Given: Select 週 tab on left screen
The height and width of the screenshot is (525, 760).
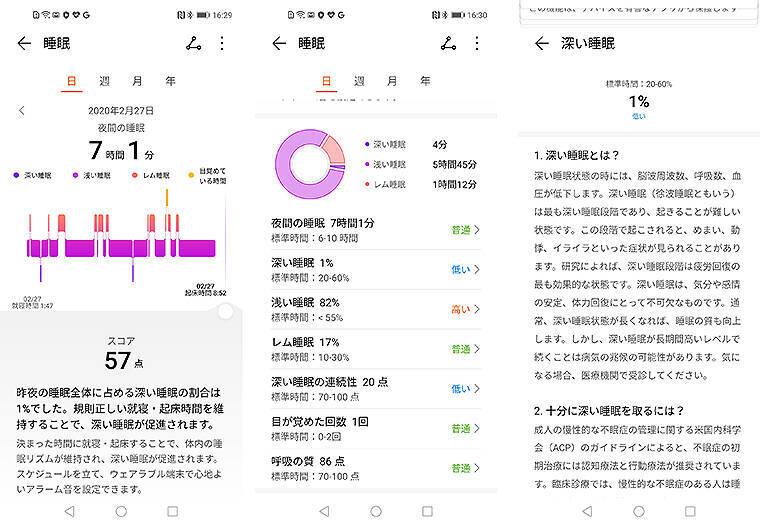Looking at the screenshot, I should (104, 81).
